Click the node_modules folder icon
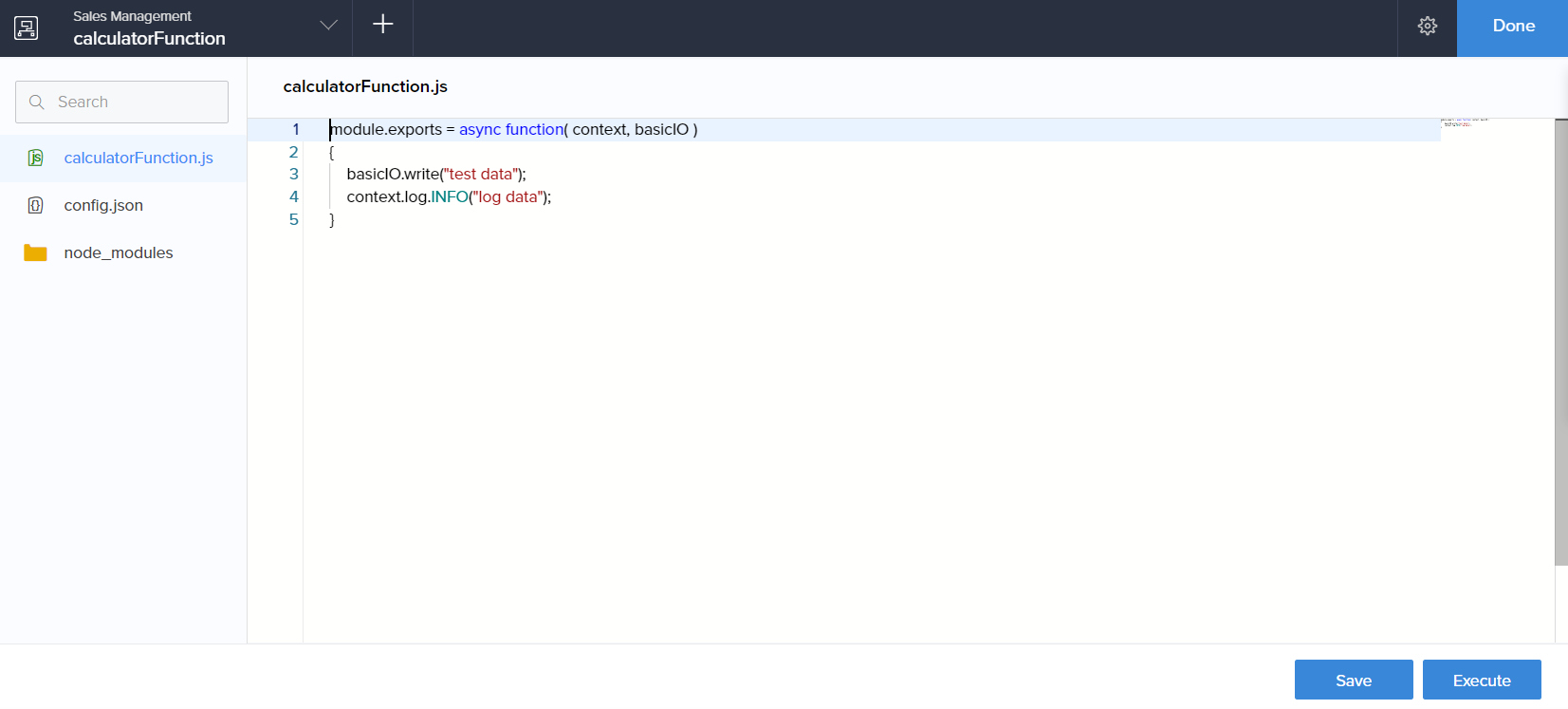Viewport: 1568px width, 709px height. pos(36,252)
